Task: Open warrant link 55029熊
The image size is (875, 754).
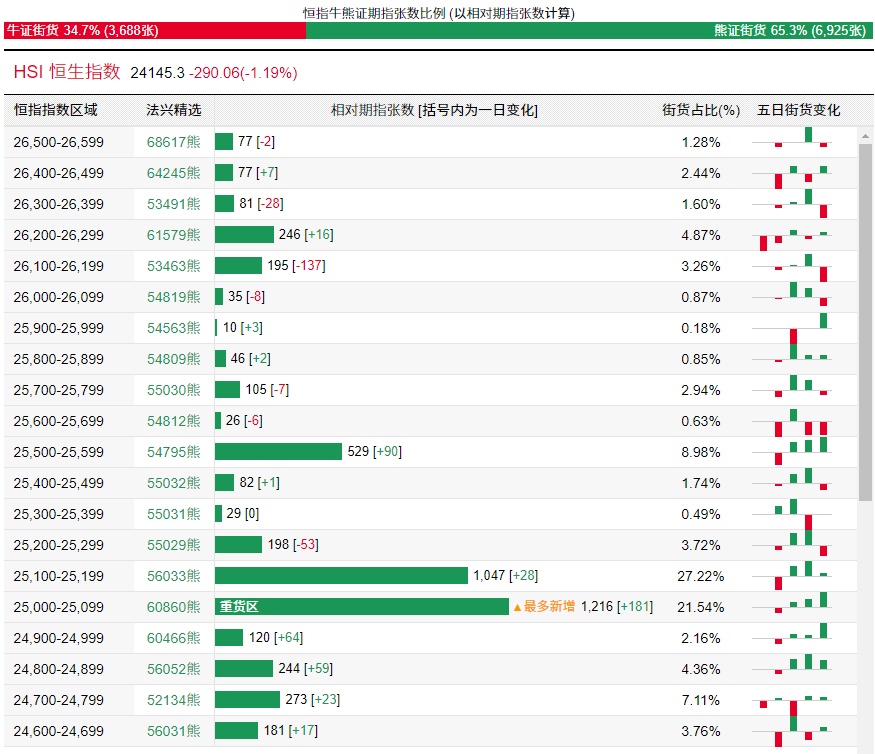Action: (174, 545)
